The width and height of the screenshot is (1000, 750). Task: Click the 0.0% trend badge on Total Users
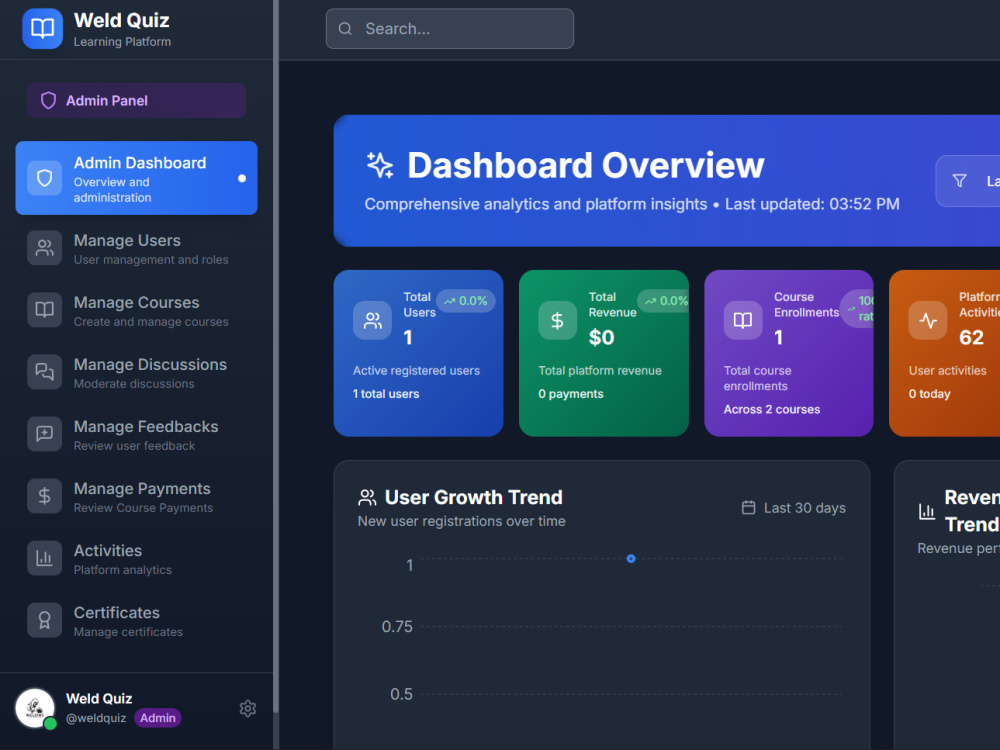(x=466, y=301)
